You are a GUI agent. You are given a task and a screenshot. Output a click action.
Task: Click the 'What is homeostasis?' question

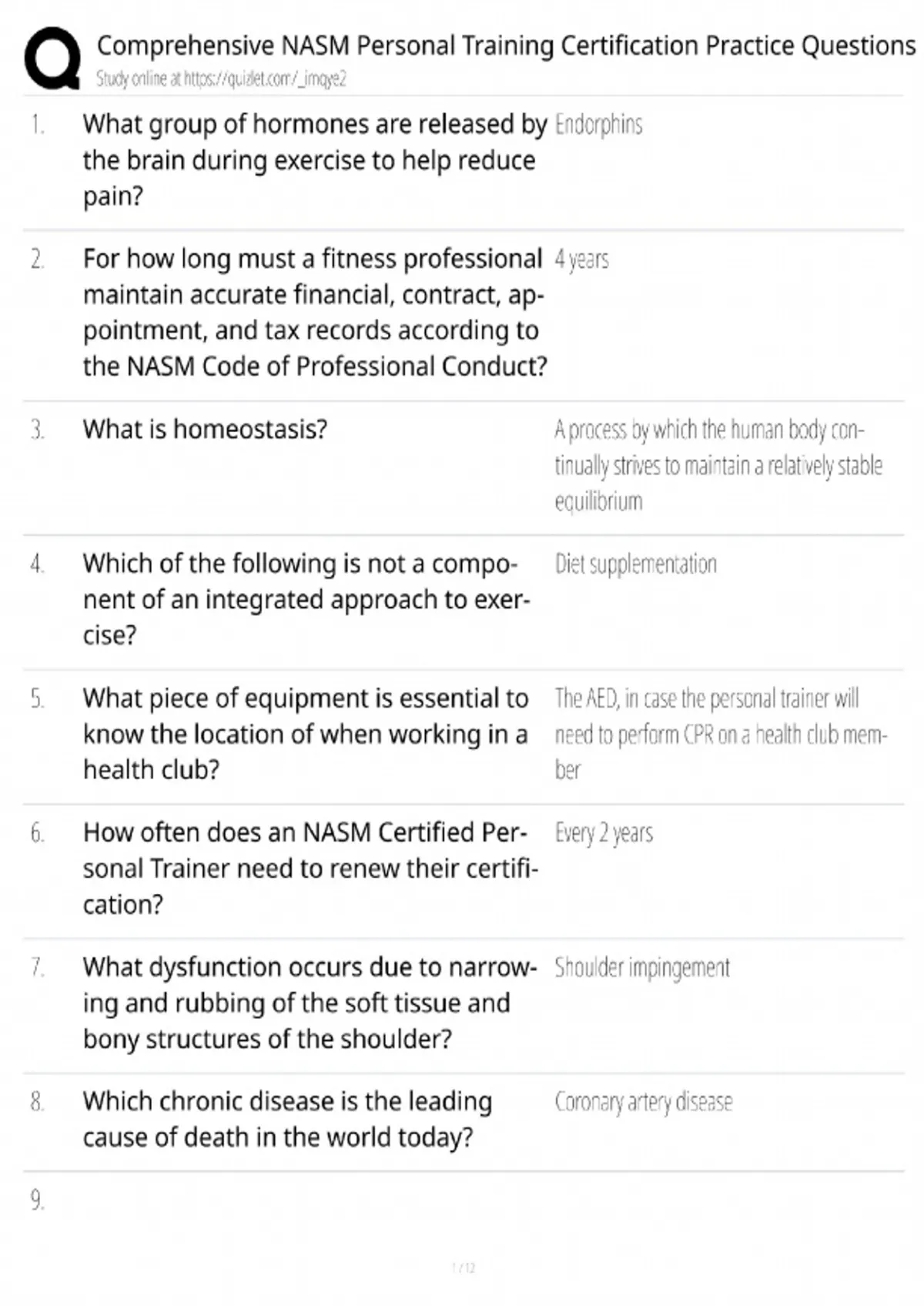tap(205, 429)
